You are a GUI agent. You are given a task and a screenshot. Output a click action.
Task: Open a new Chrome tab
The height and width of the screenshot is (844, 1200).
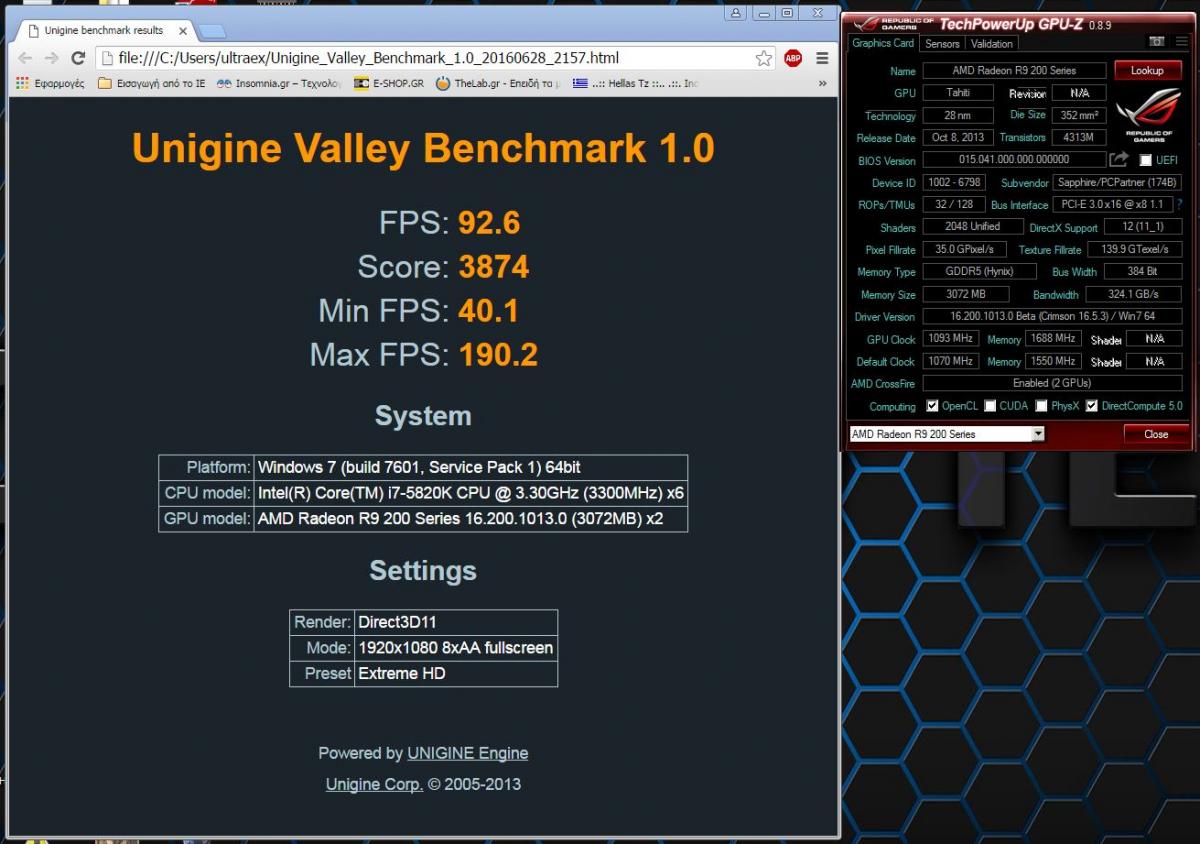pyautogui.click(x=212, y=31)
